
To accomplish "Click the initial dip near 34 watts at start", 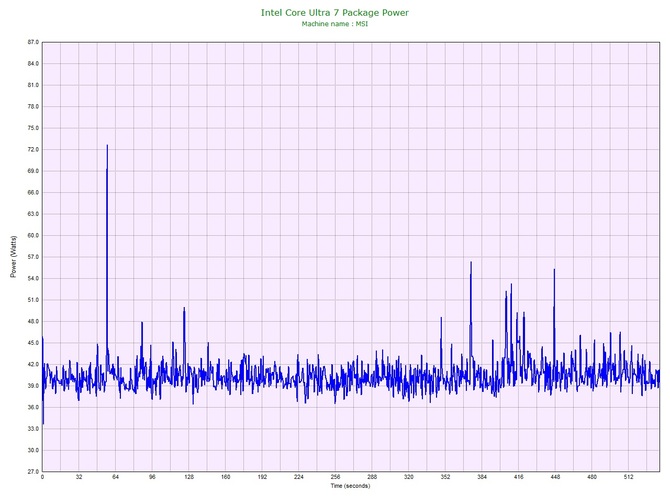I will click(43, 422).
